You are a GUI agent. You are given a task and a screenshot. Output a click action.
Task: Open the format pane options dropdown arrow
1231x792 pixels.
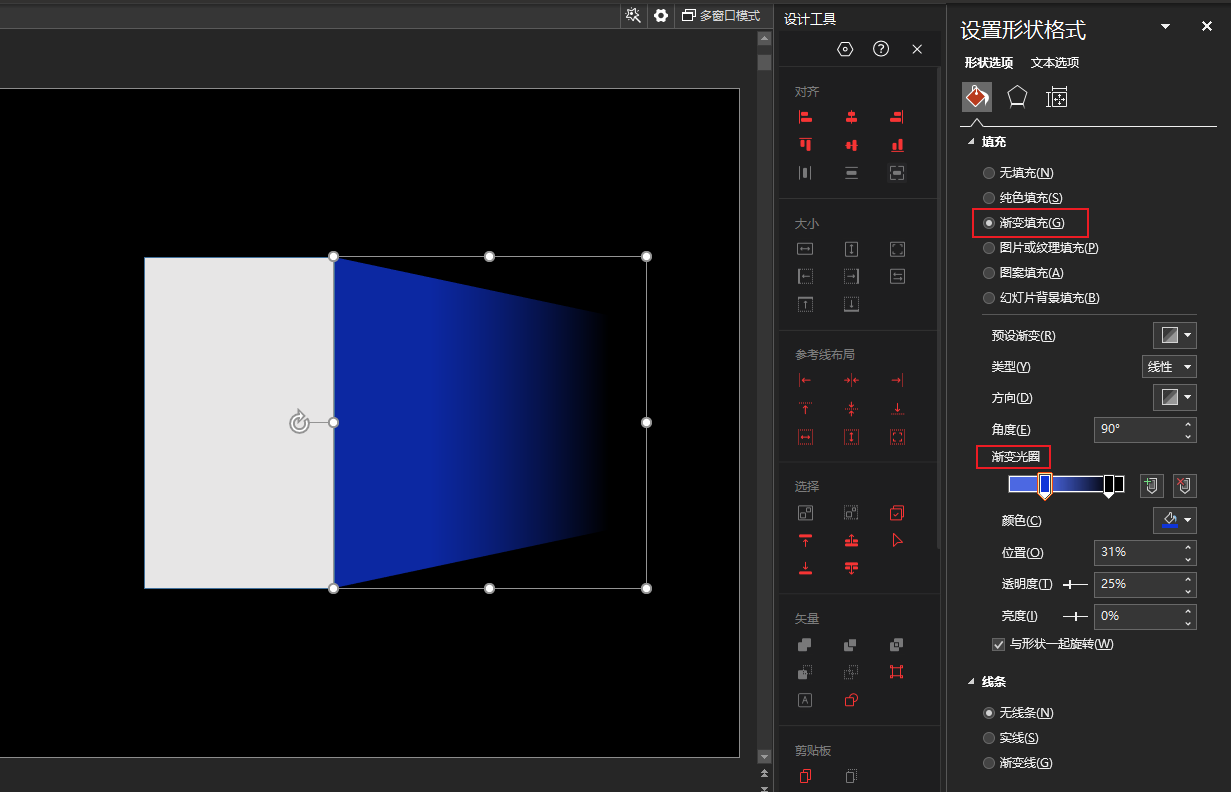click(1165, 27)
